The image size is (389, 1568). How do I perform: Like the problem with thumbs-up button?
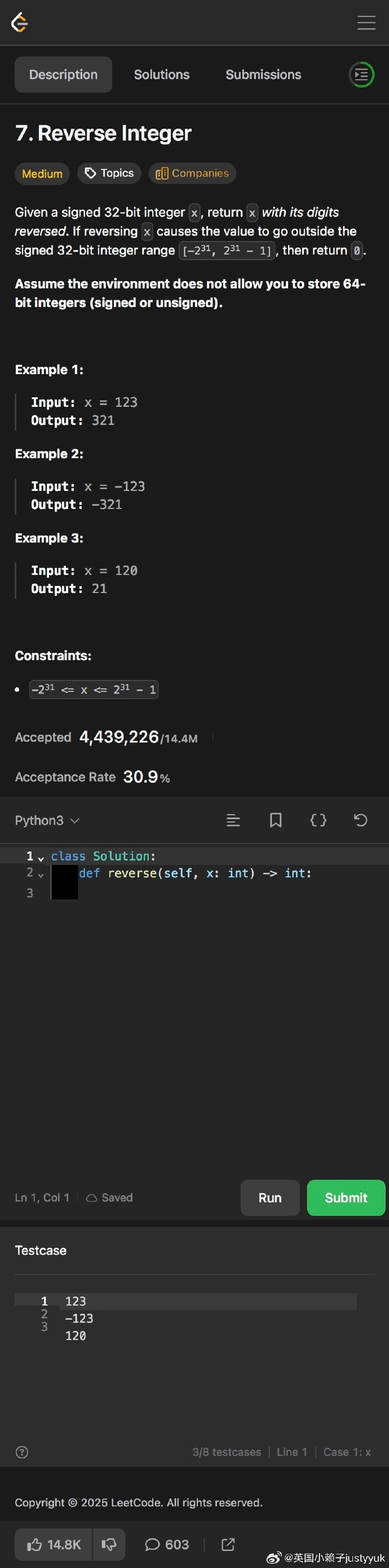coord(53,1544)
